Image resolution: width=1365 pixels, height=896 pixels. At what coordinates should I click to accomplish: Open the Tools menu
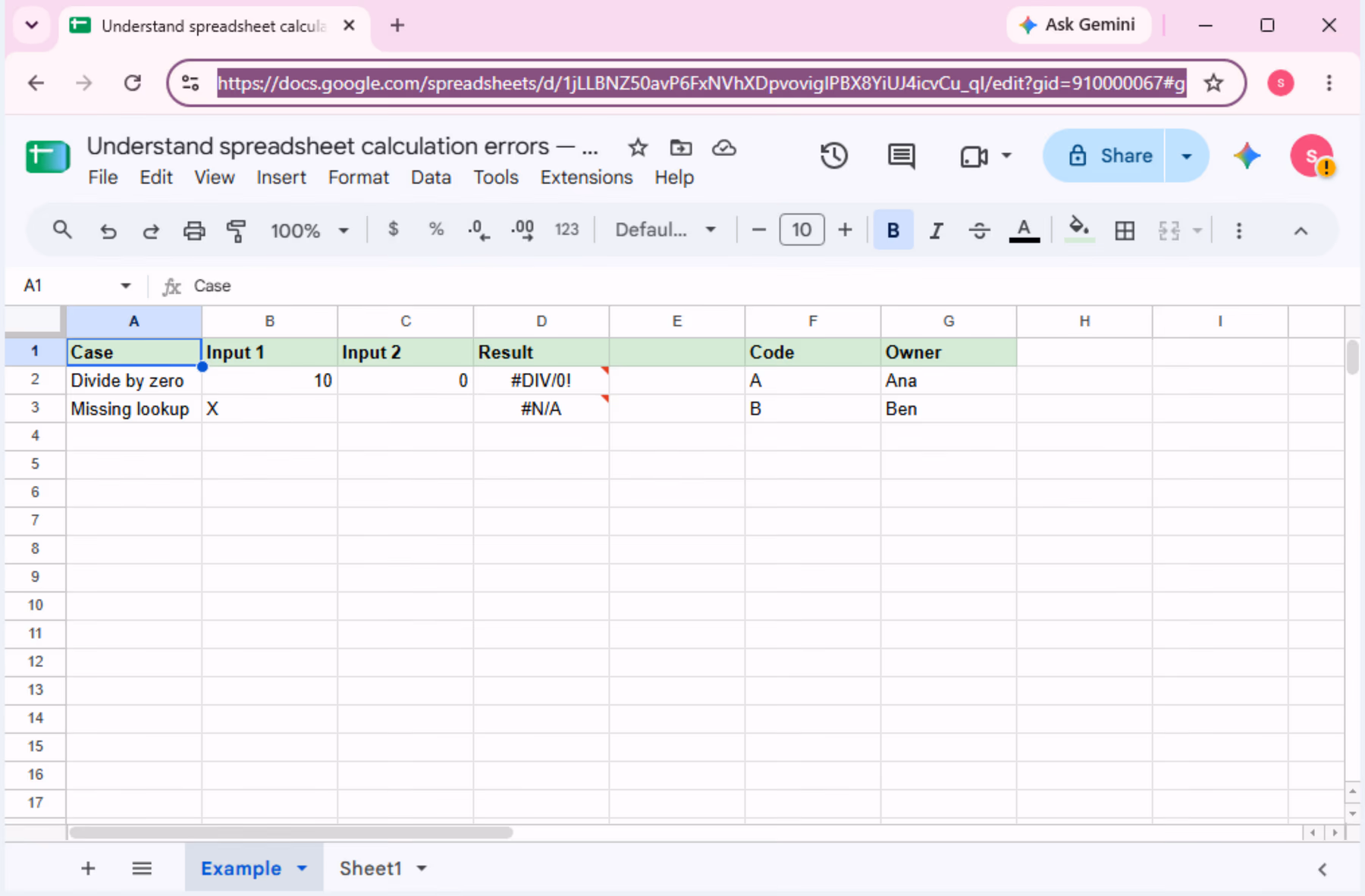[x=496, y=177]
